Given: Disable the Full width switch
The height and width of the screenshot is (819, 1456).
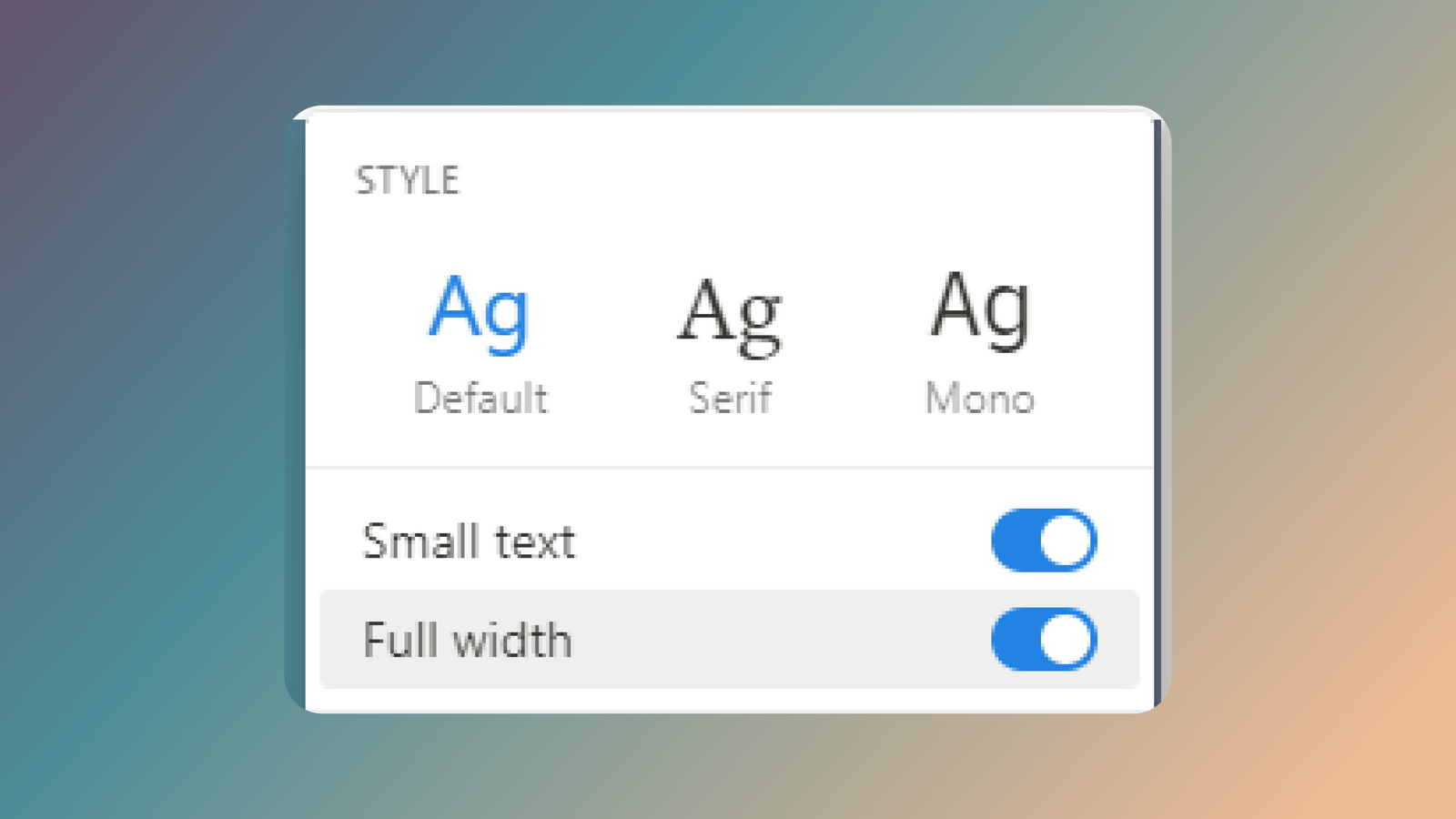Looking at the screenshot, I should 1044,640.
